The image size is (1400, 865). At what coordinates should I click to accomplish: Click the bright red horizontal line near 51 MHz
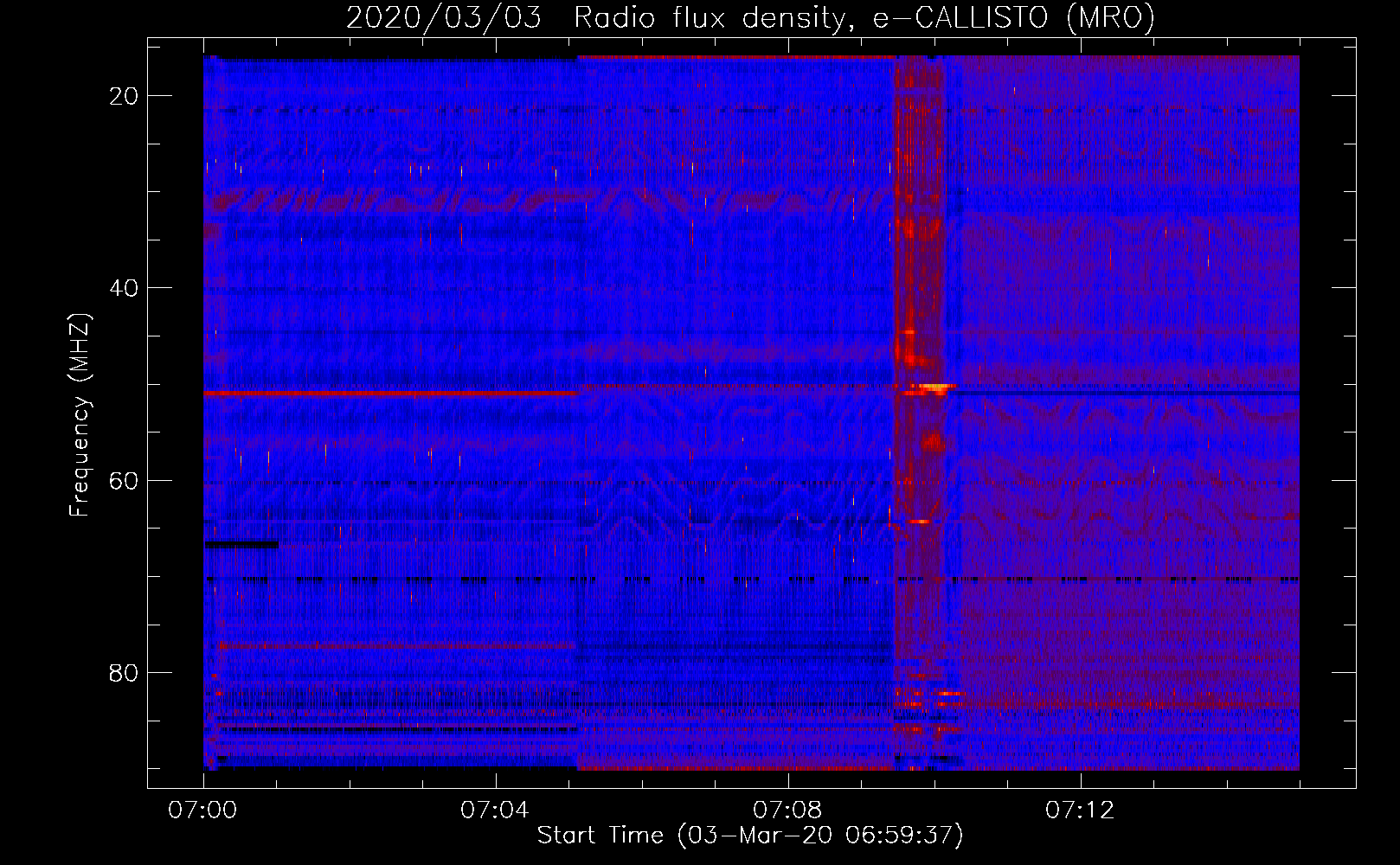tap(391, 393)
